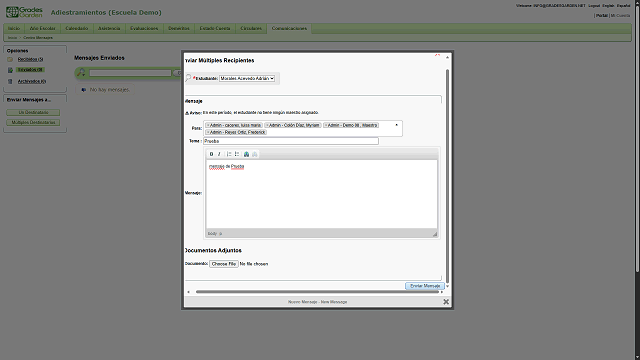The image size is (640, 360).
Task: Open the Mi Cuenta link
Action: 620,16
